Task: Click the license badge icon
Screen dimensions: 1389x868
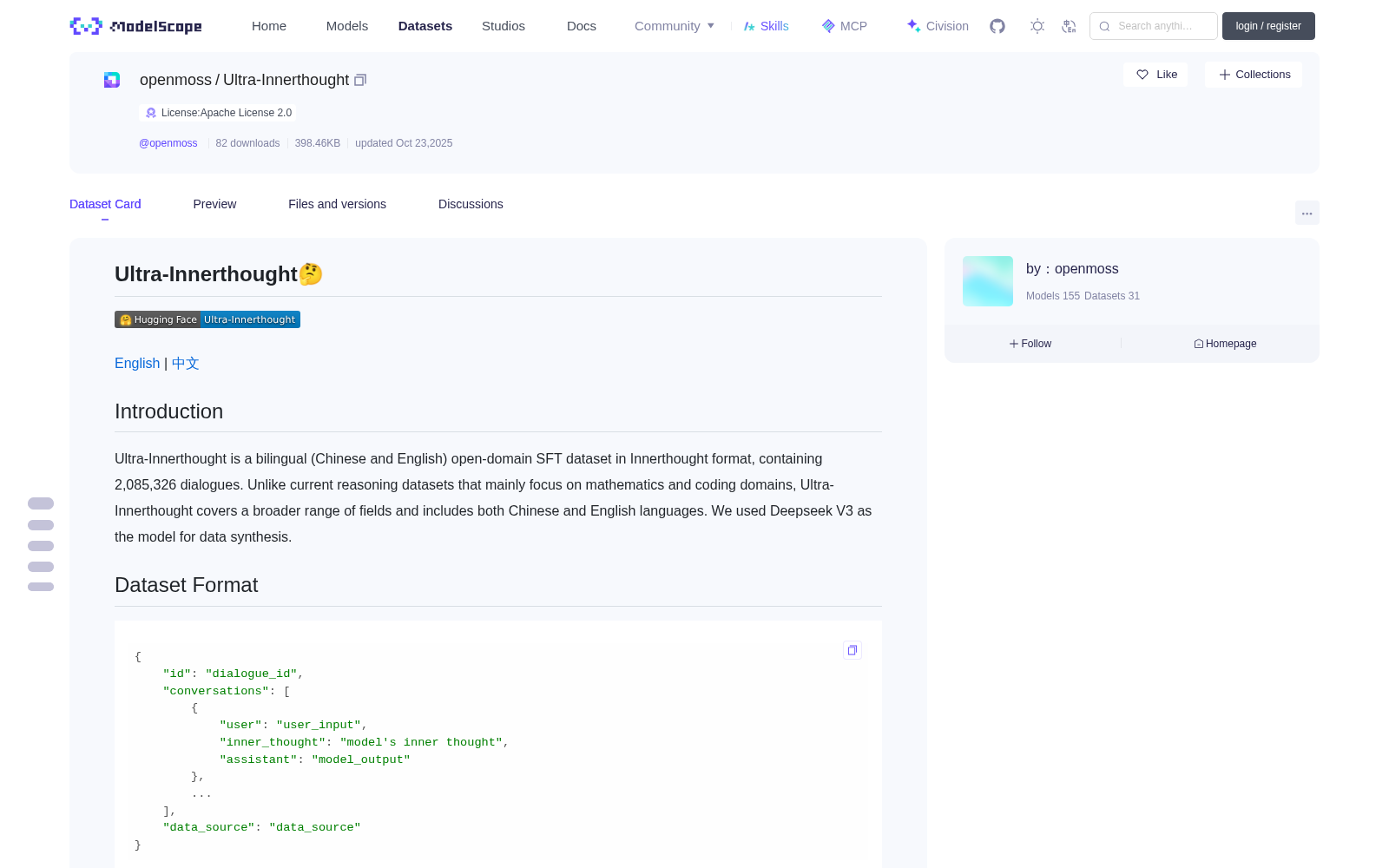Action: (x=151, y=113)
